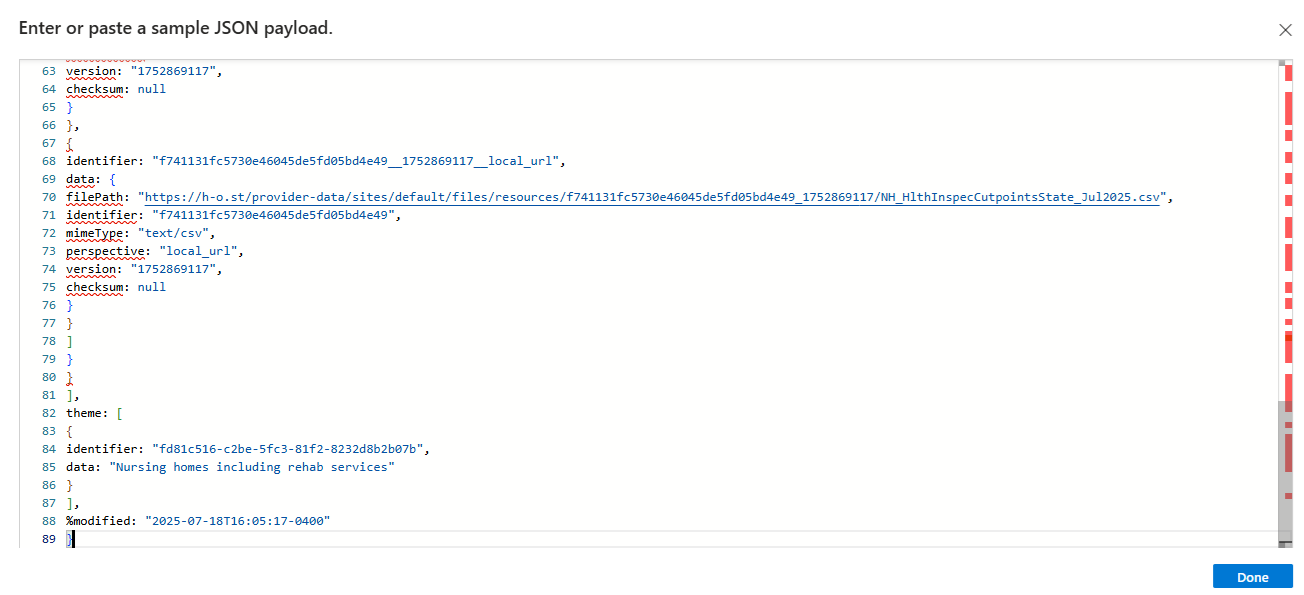Click the %modified timestamp value
Viewport: 1304px width, 595px height.
click(237, 521)
